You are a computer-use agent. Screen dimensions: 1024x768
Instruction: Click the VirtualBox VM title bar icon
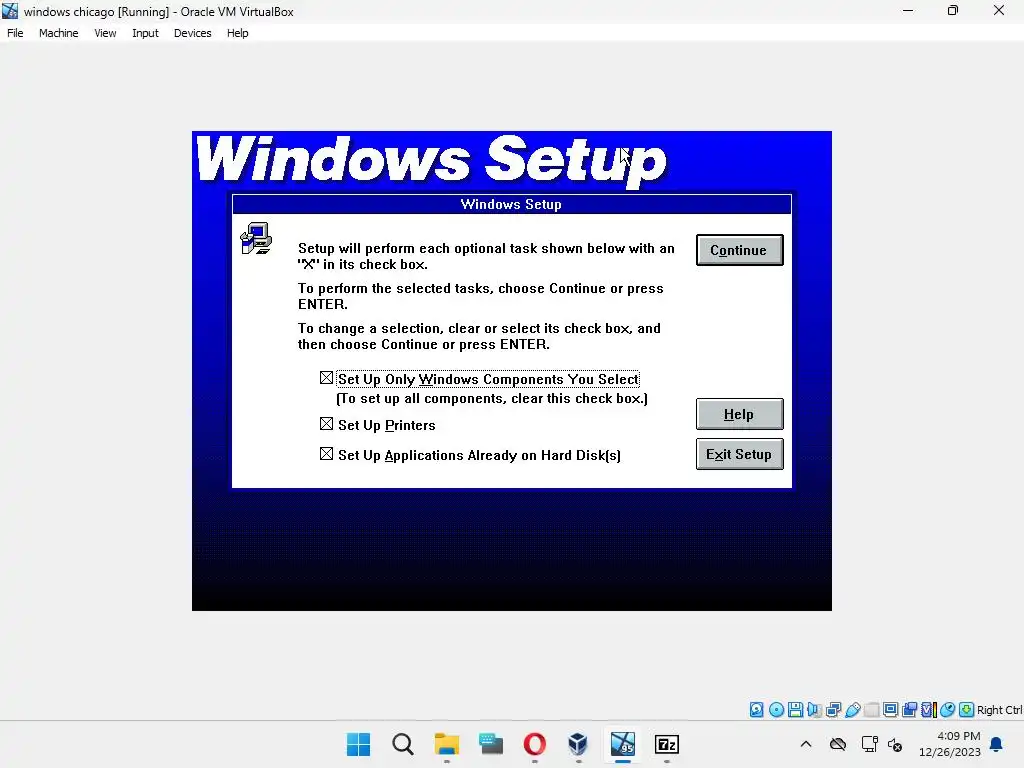point(10,11)
